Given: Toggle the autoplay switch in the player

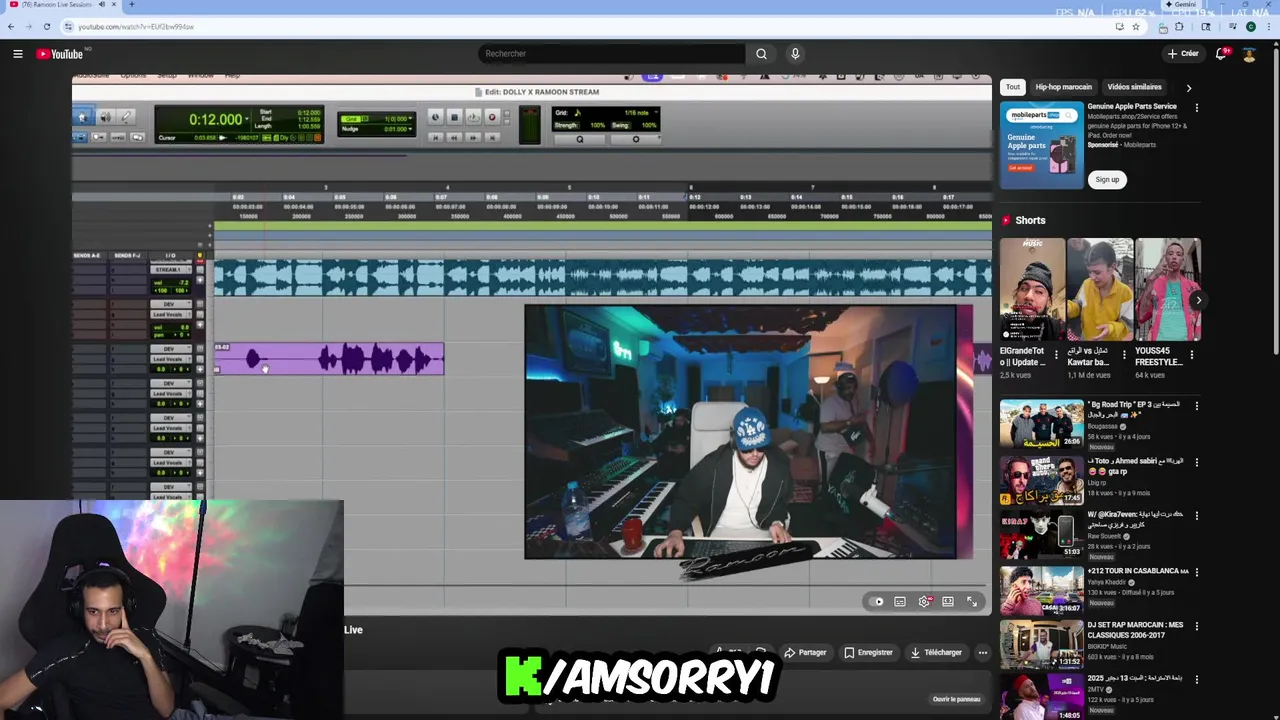Looking at the screenshot, I should pos(877,602).
